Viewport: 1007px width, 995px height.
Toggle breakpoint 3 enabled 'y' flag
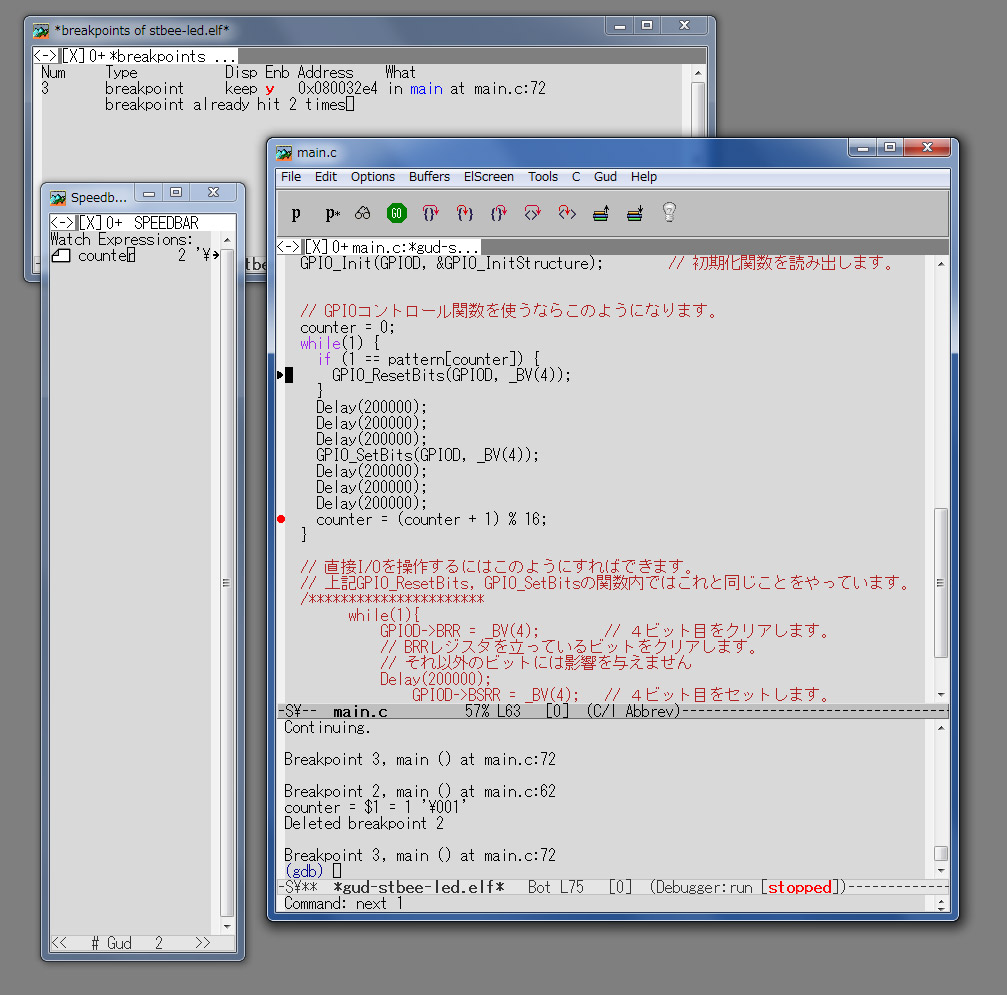click(x=269, y=89)
